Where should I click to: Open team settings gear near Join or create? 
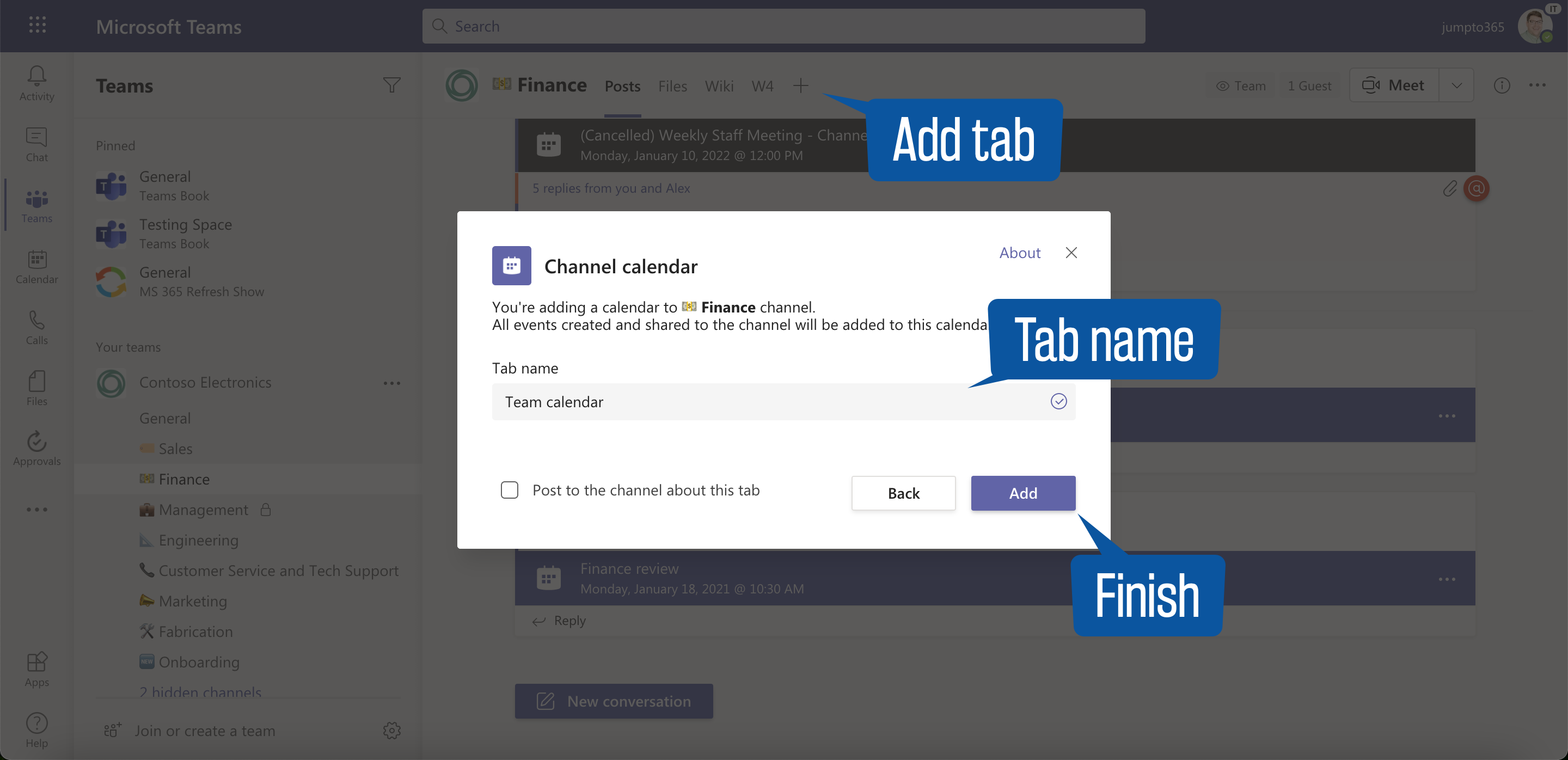(x=392, y=730)
